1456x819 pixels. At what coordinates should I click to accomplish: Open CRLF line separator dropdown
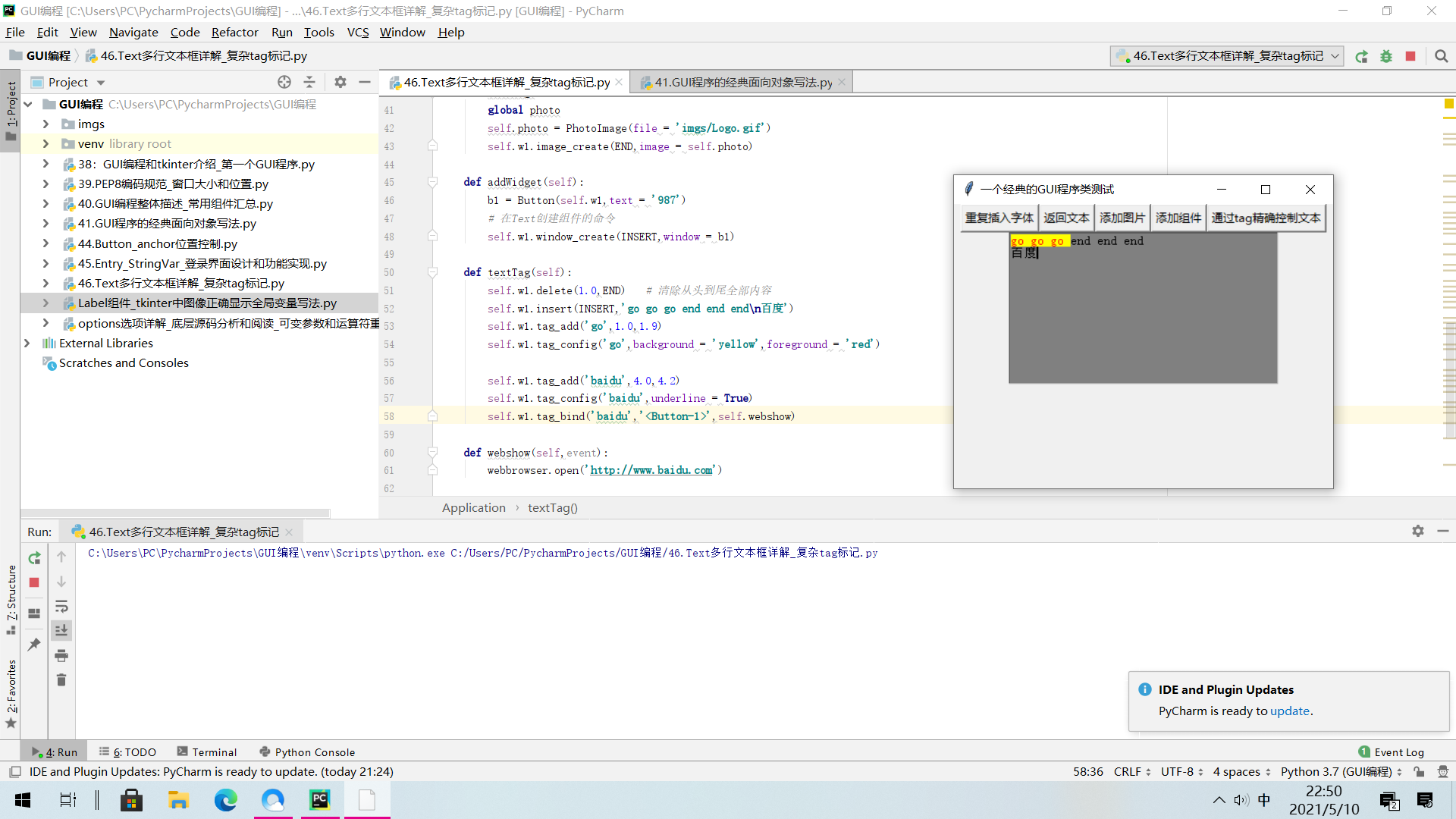(1132, 772)
